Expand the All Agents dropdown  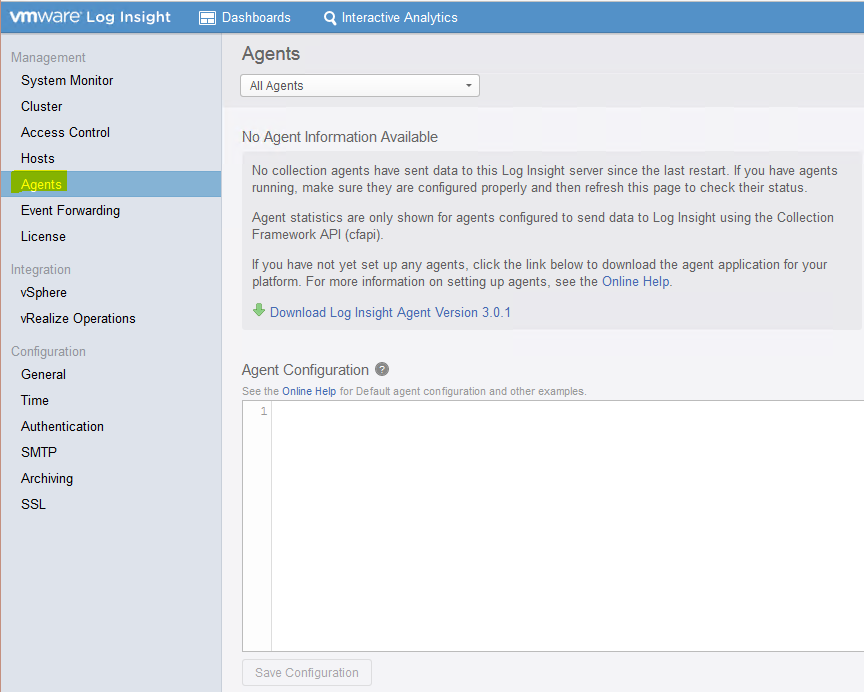point(360,85)
